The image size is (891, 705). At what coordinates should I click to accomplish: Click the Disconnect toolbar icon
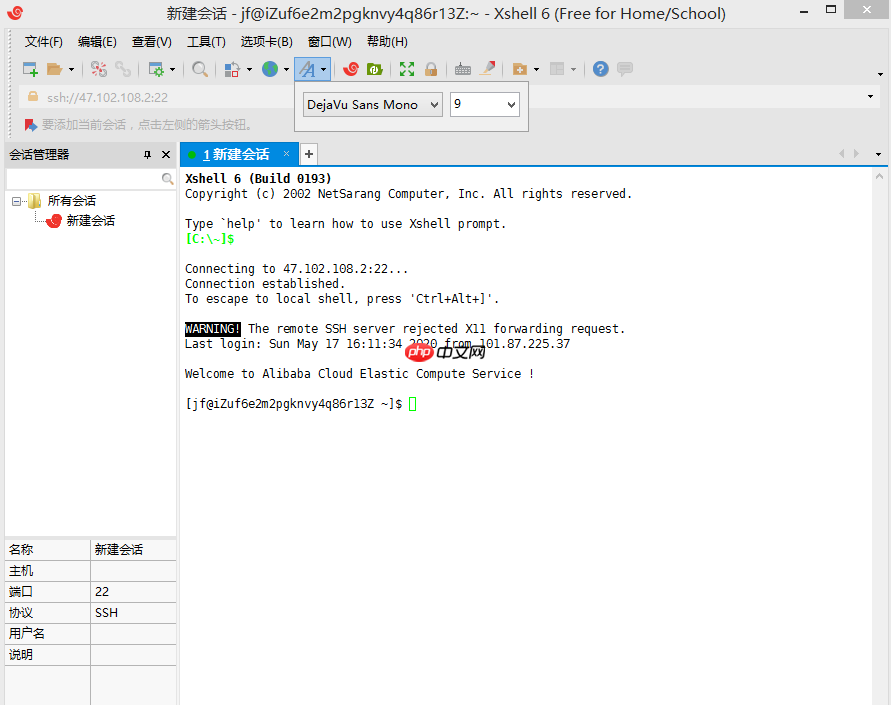[x=99, y=69]
